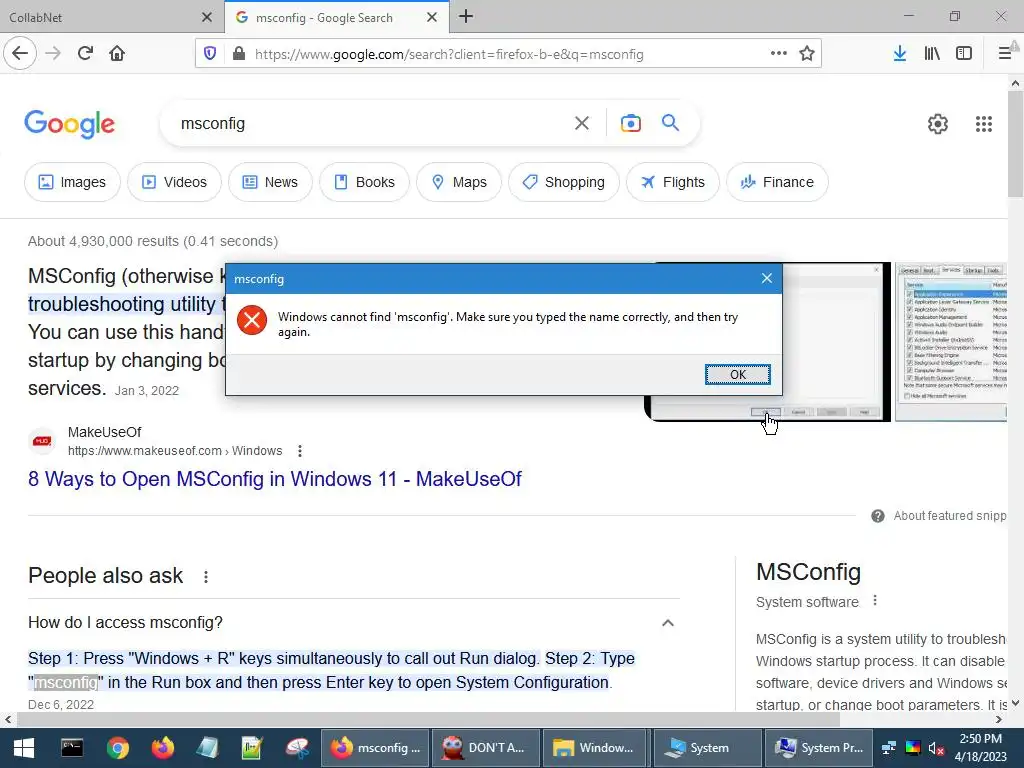Toggle the Firefox sidebar icon
The width and height of the screenshot is (1024, 768).
click(964, 54)
